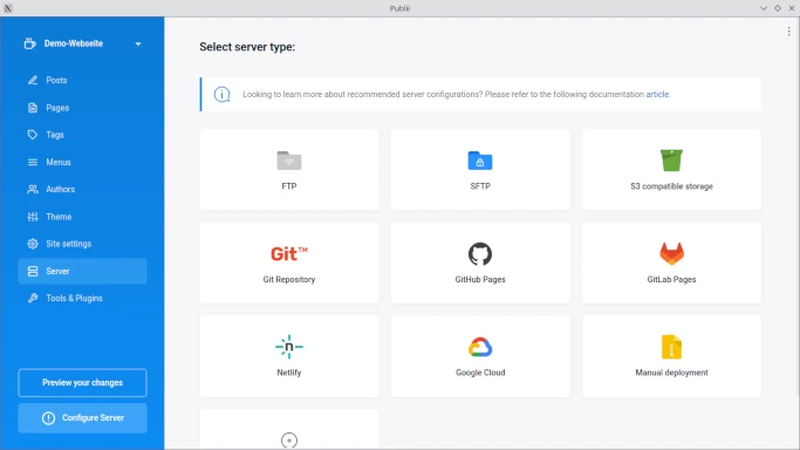This screenshot has height=450, width=800.
Task: Click the GitHub Pages label
Action: pos(480,280)
